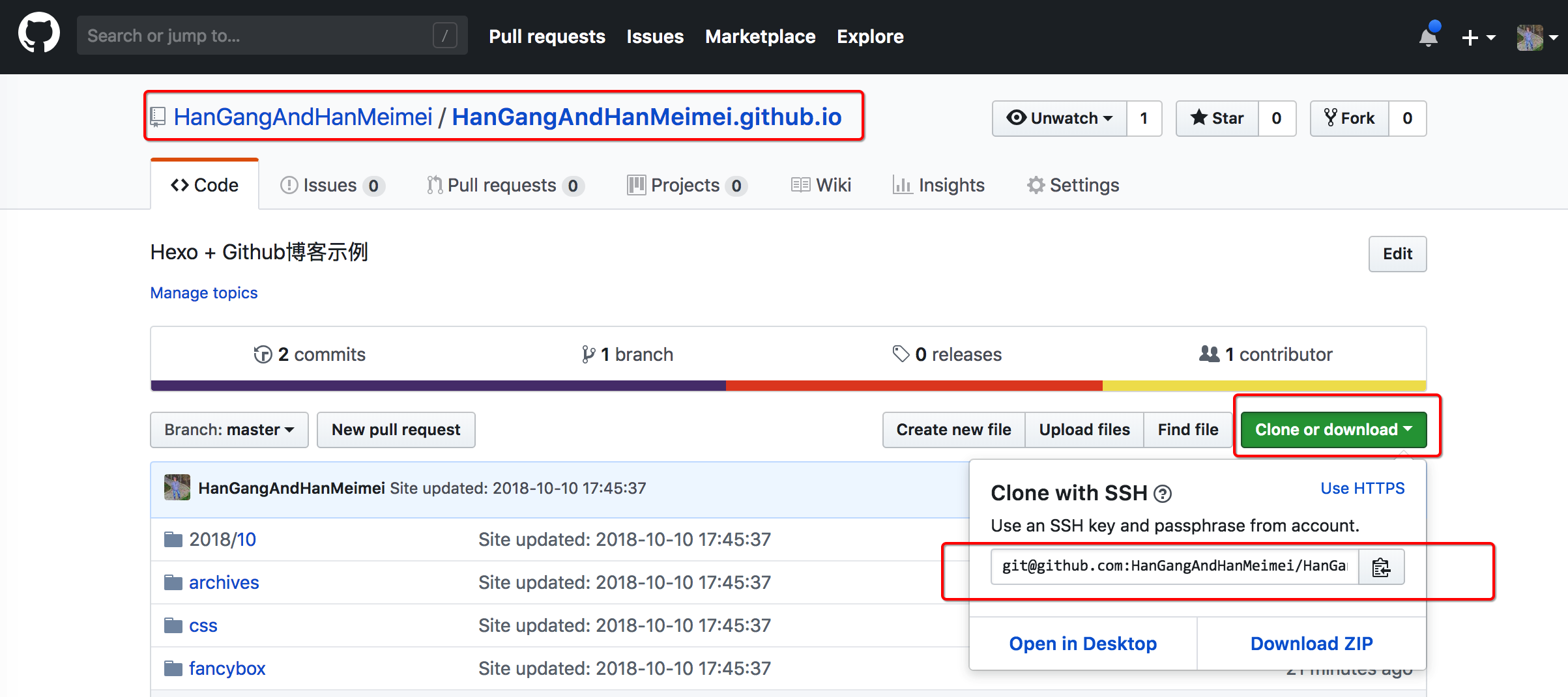This screenshot has width=1568, height=697.
Task: Open the Insights tab
Action: (x=938, y=186)
